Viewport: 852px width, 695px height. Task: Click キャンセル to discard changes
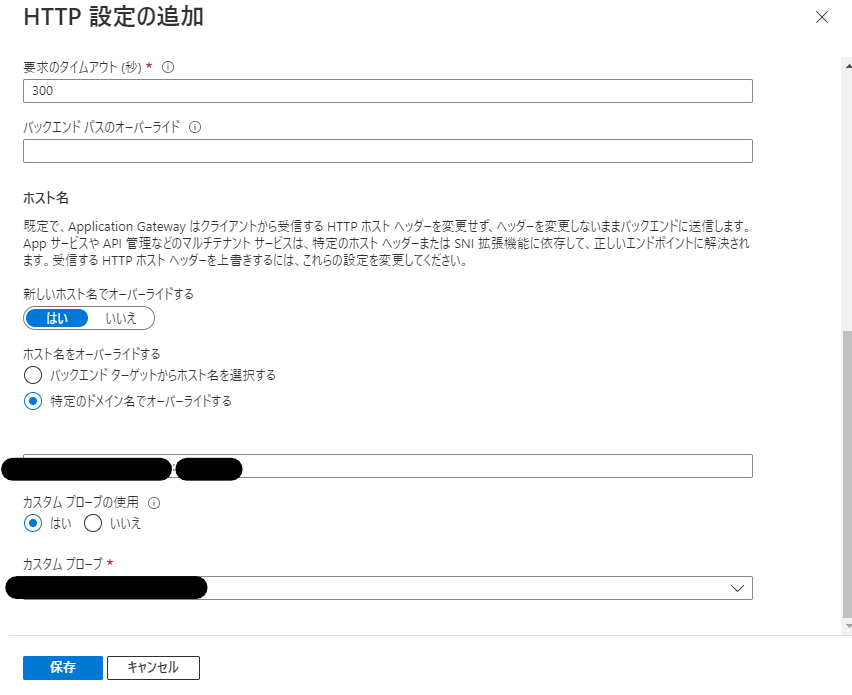[153, 667]
